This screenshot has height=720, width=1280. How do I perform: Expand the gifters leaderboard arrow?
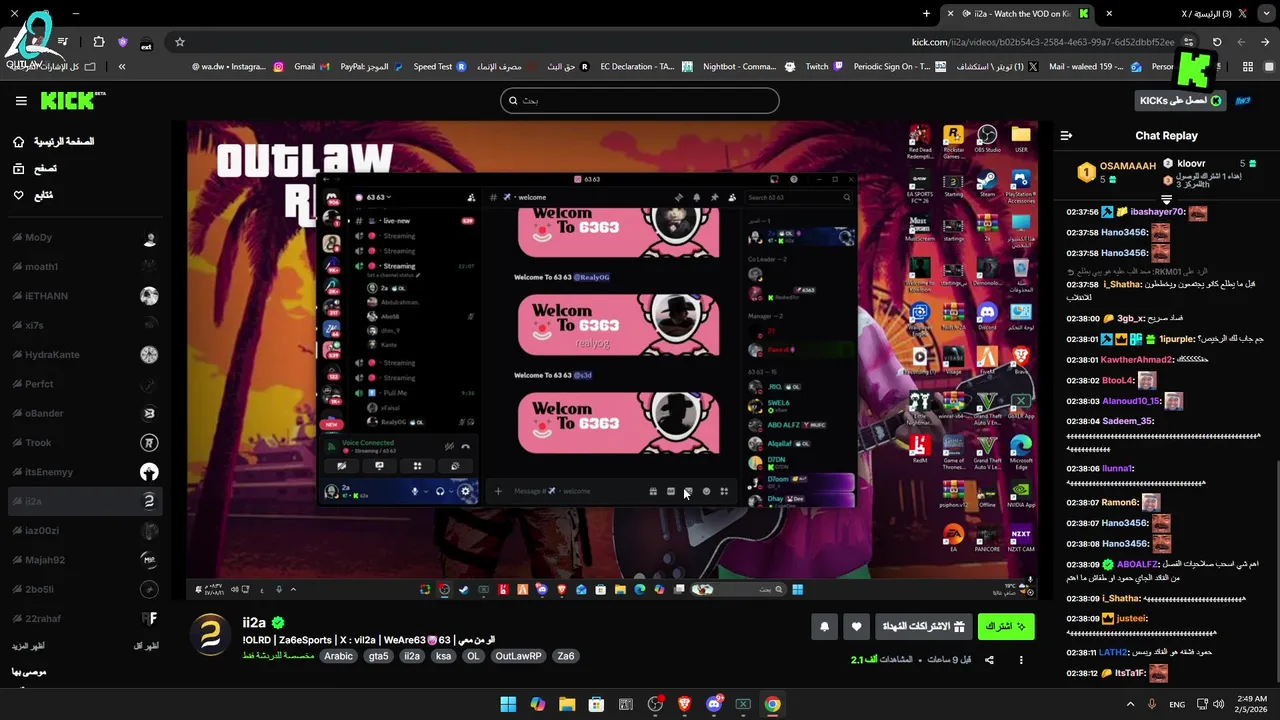(x=1166, y=201)
